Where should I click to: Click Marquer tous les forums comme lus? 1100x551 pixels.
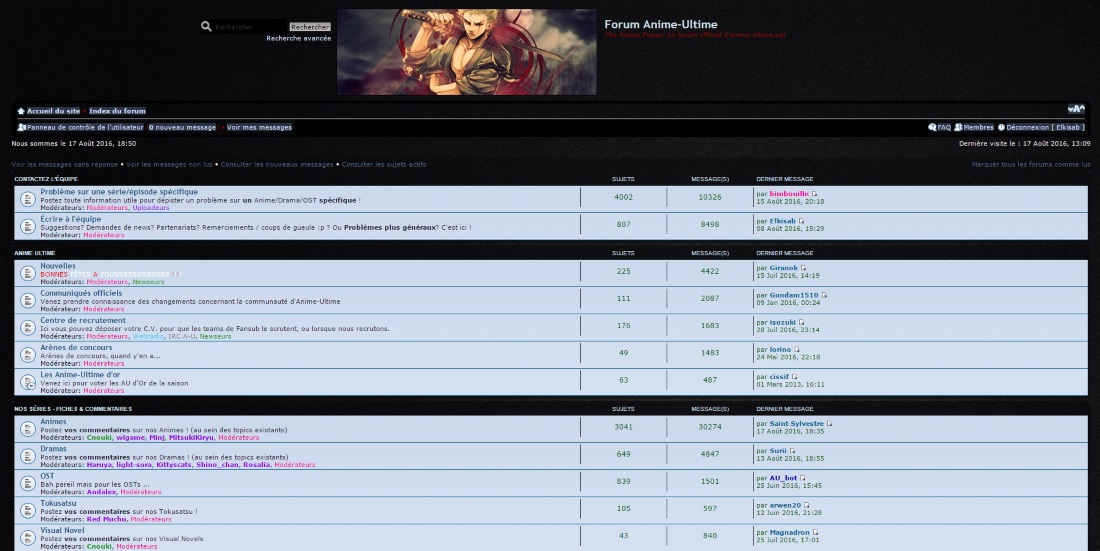point(1031,164)
